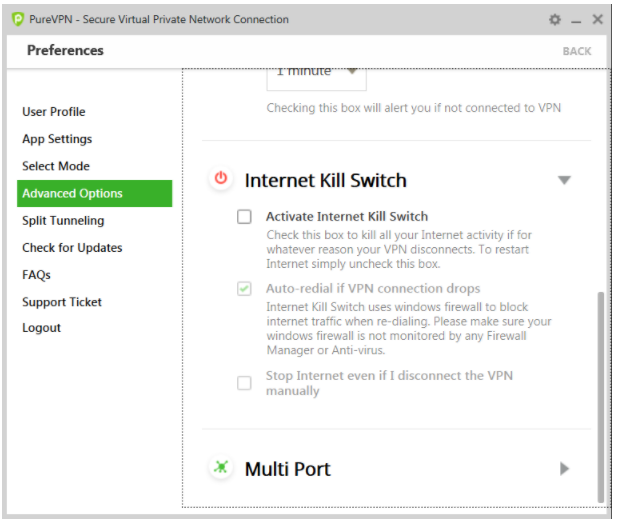The width and height of the screenshot is (618, 523).
Task: Go to App Settings
Action: point(57,139)
